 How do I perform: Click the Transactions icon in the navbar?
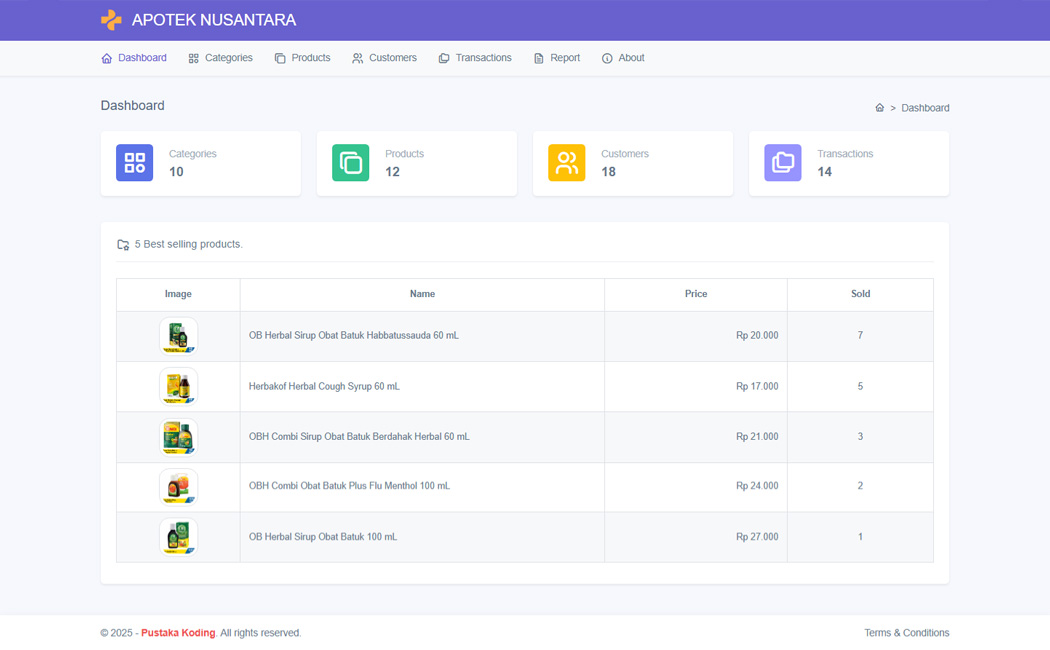[443, 58]
